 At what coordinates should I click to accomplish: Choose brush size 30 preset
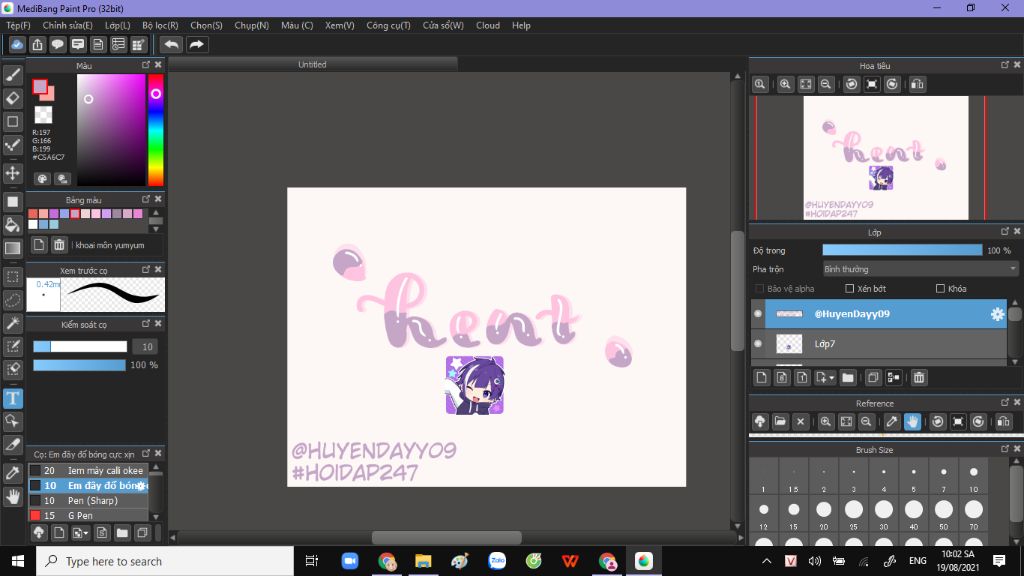(x=884, y=514)
